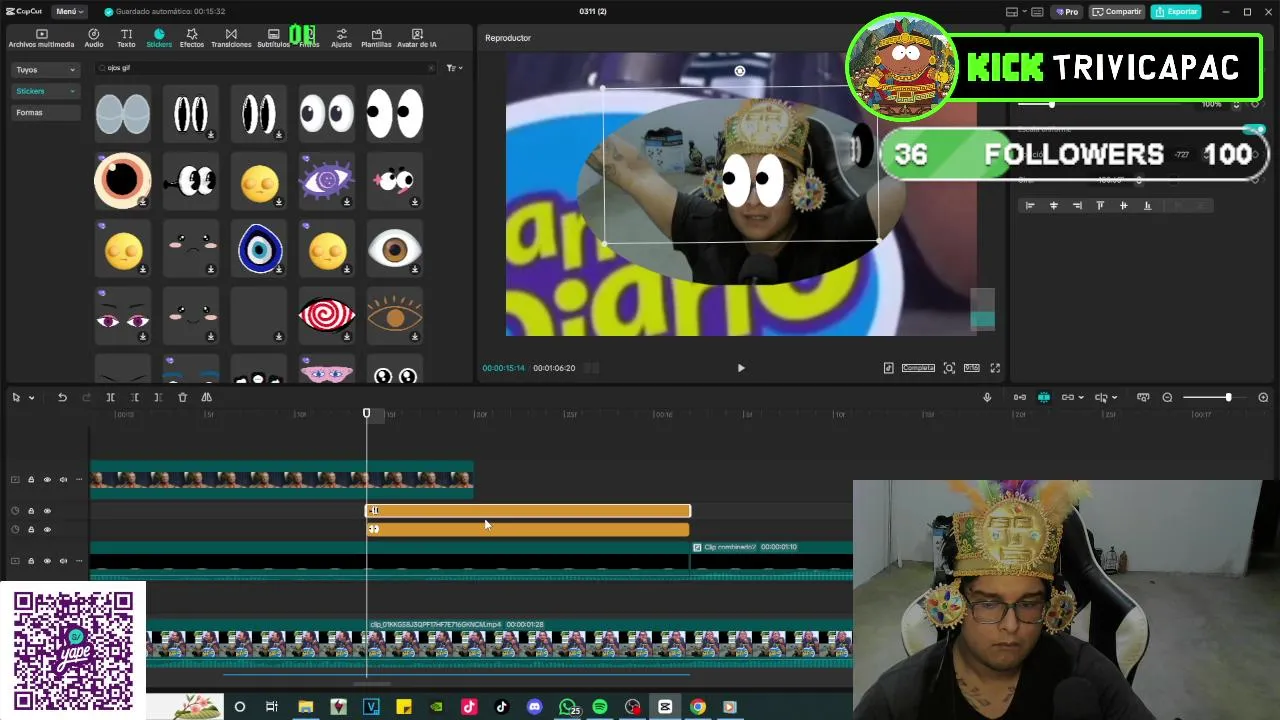Mute the top video track
The image size is (1280, 720).
[63, 479]
